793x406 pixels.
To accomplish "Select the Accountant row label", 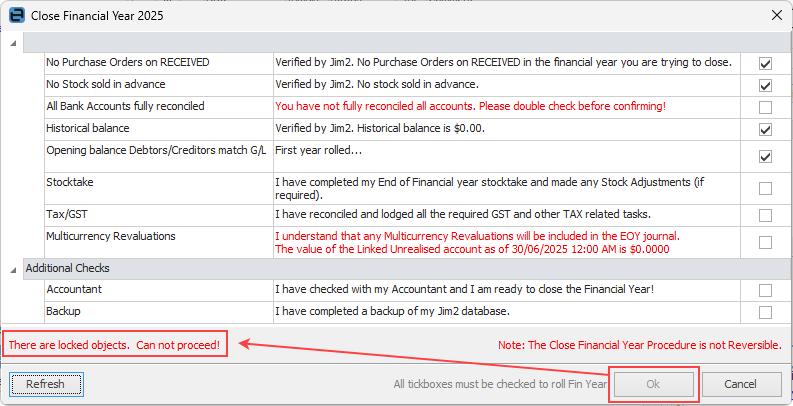I will pyautogui.click(x=74, y=289).
